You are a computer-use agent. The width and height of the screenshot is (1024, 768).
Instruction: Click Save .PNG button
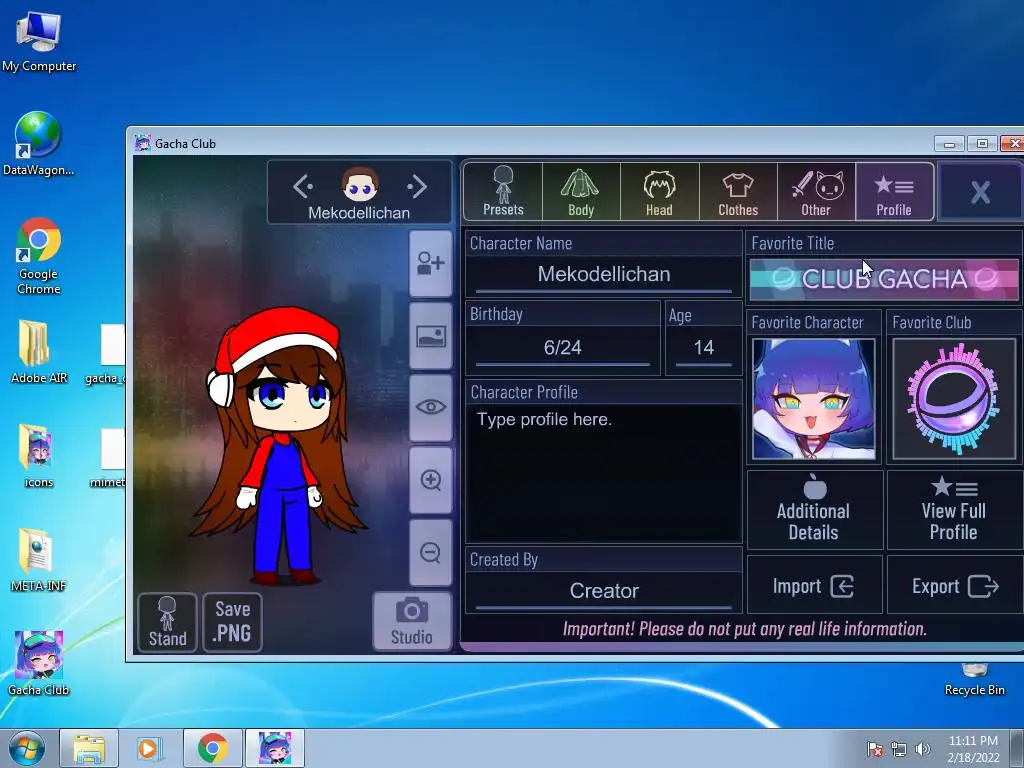(x=232, y=622)
